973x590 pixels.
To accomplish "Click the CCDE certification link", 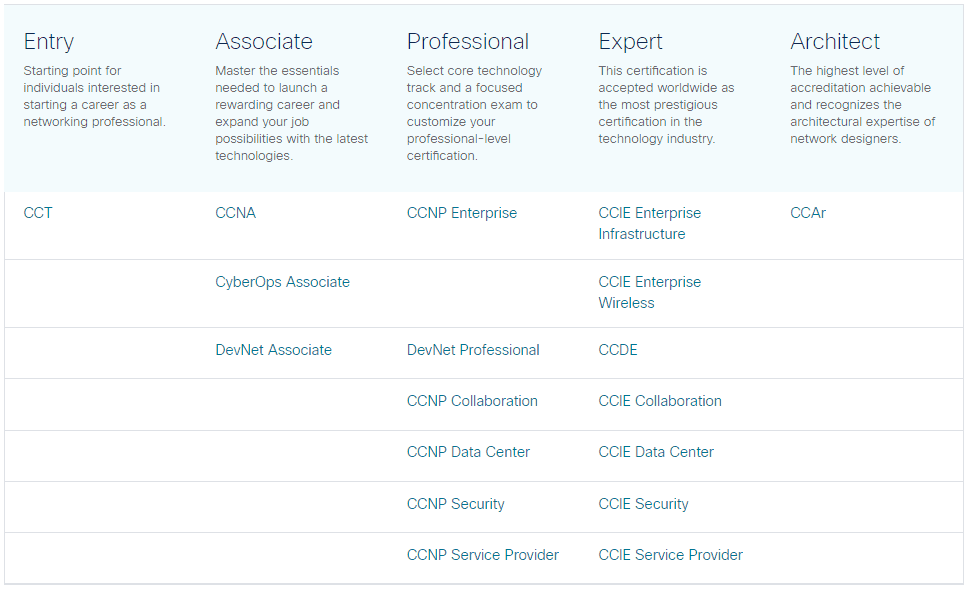I will 618,350.
